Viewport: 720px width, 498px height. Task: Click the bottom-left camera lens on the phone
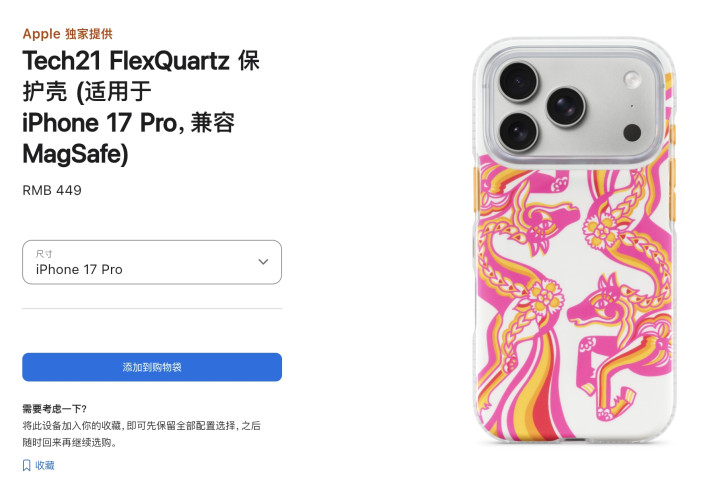[518, 131]
